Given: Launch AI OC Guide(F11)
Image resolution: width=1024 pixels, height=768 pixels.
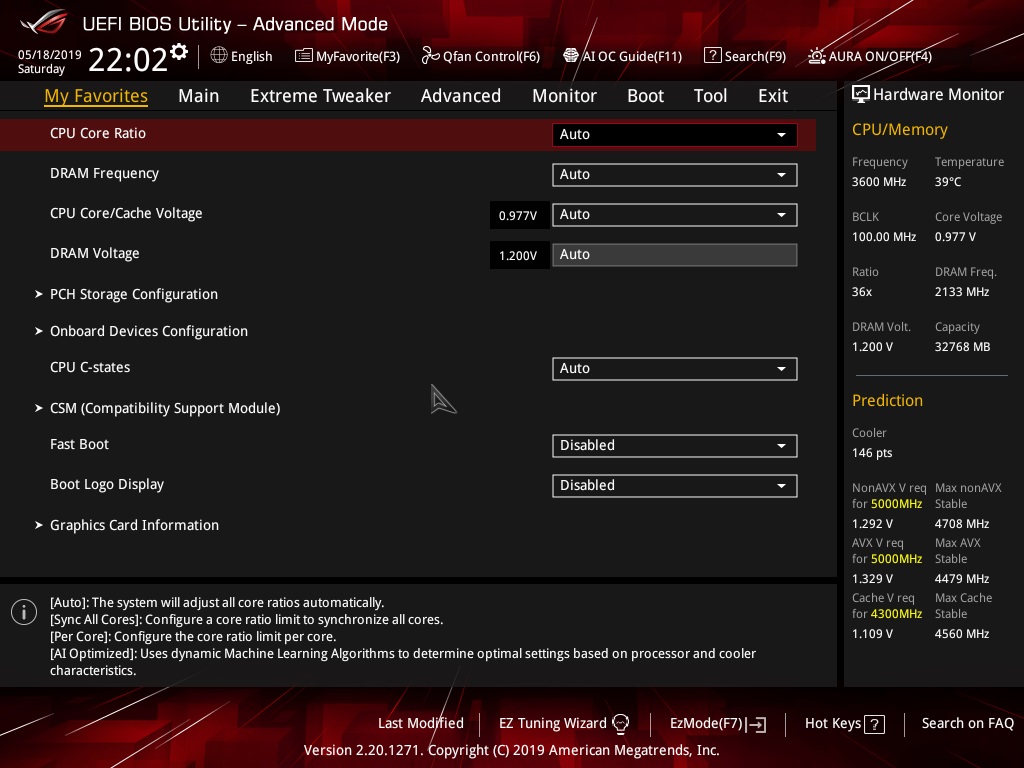Looking at the screenshot, I should (x=622, y=56).
